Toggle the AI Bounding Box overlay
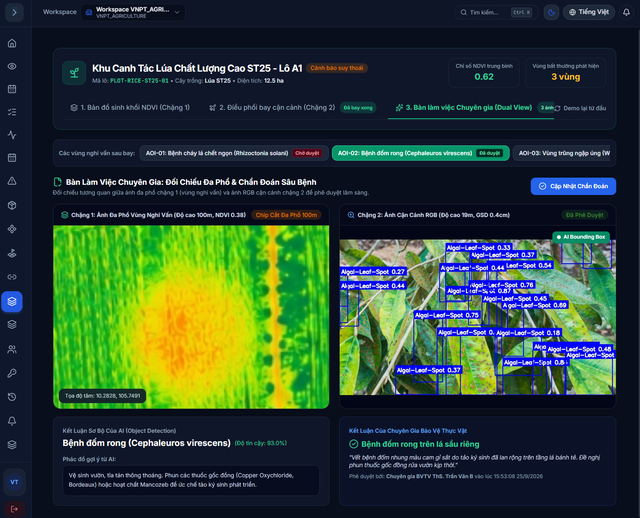The width and height of the screenshot is (640, 518). [581, 237]
